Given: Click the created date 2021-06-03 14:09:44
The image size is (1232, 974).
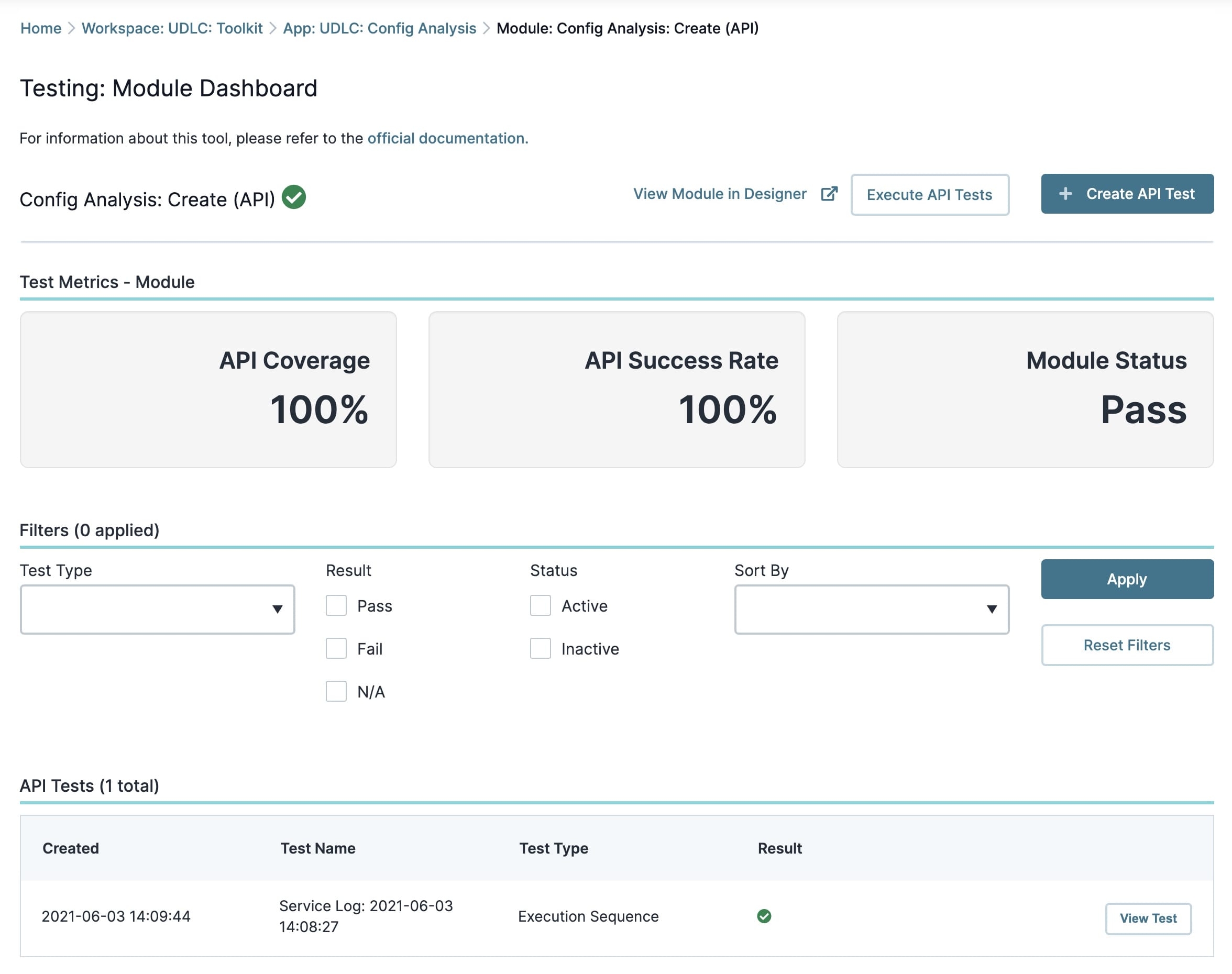Looking at the screenshot, I should pyautogui.click(x=116, y=916).
